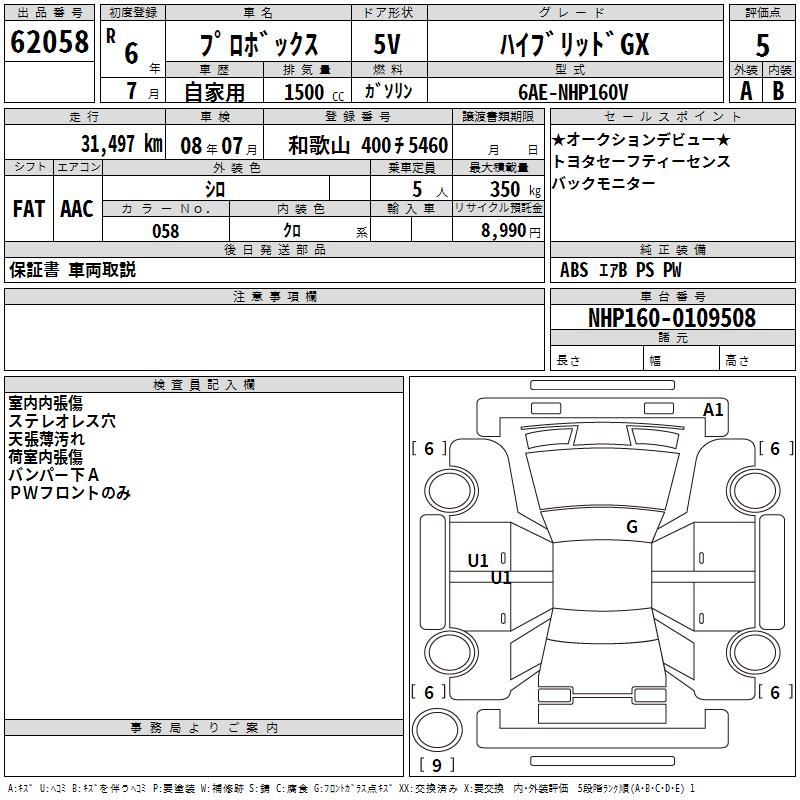The height and width of the screenshot is (800, 800).
Task: Click the 検査員記入欄 header
Action: pyautogui.click(x=204, y=385)
